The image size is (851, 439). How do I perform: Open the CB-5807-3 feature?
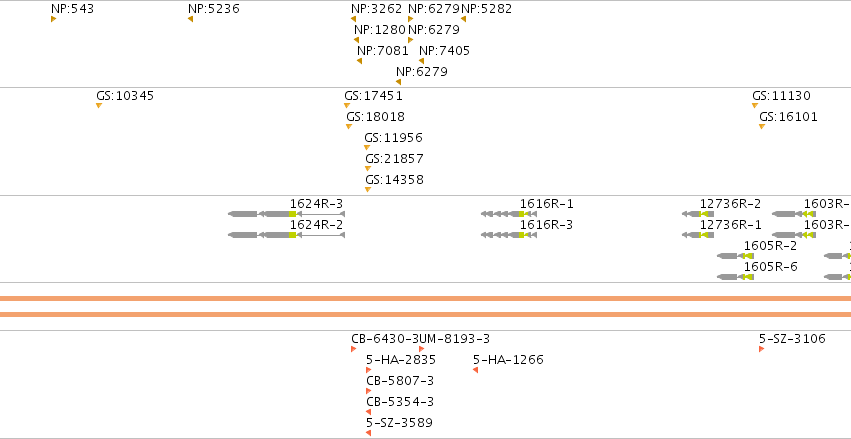coord(369,391)
